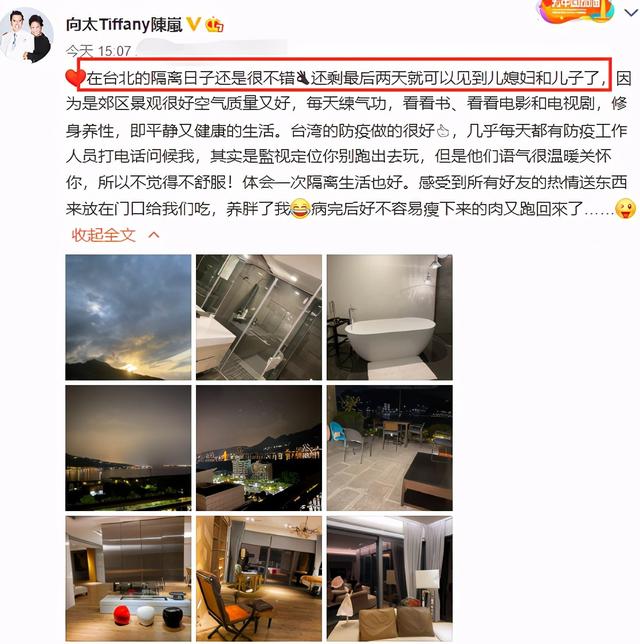This screenshot has width=640, height=644.
Task: Open the poster's profile avatar
Action: pos(27,34)
